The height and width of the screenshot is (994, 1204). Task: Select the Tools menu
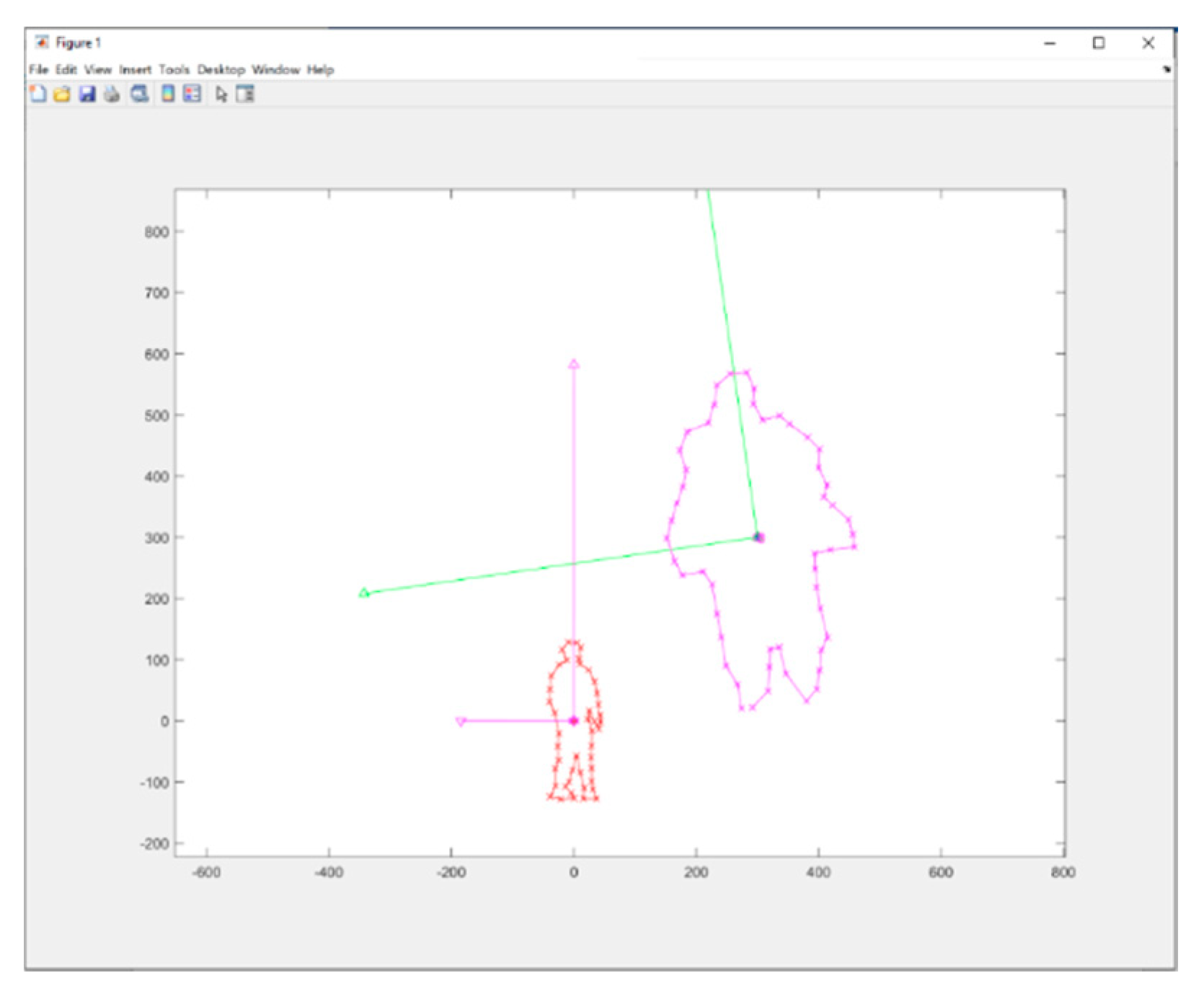coord(174,69)
